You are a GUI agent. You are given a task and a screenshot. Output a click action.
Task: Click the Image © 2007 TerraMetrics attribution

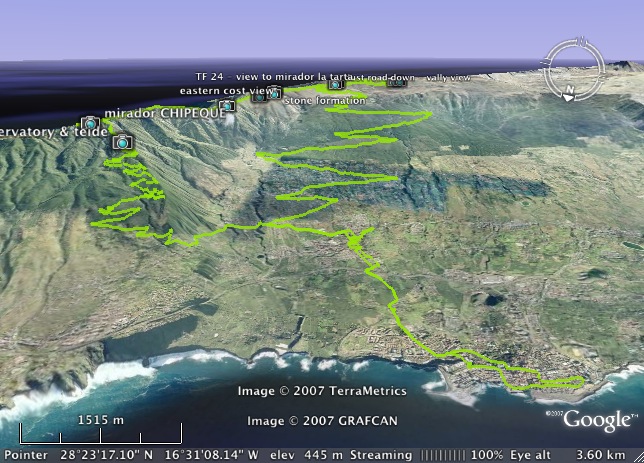coord(322,391)
